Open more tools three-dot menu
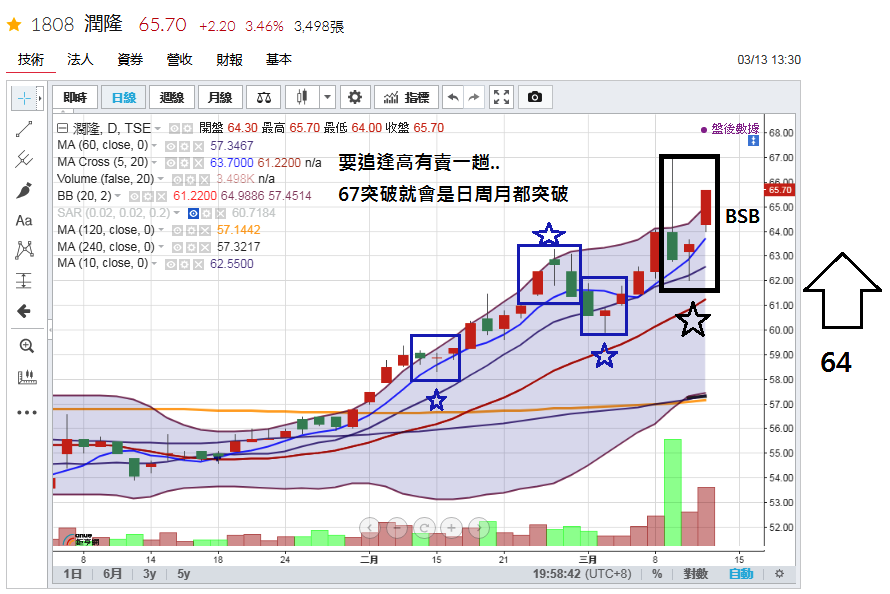 click(x=27, y=412)
